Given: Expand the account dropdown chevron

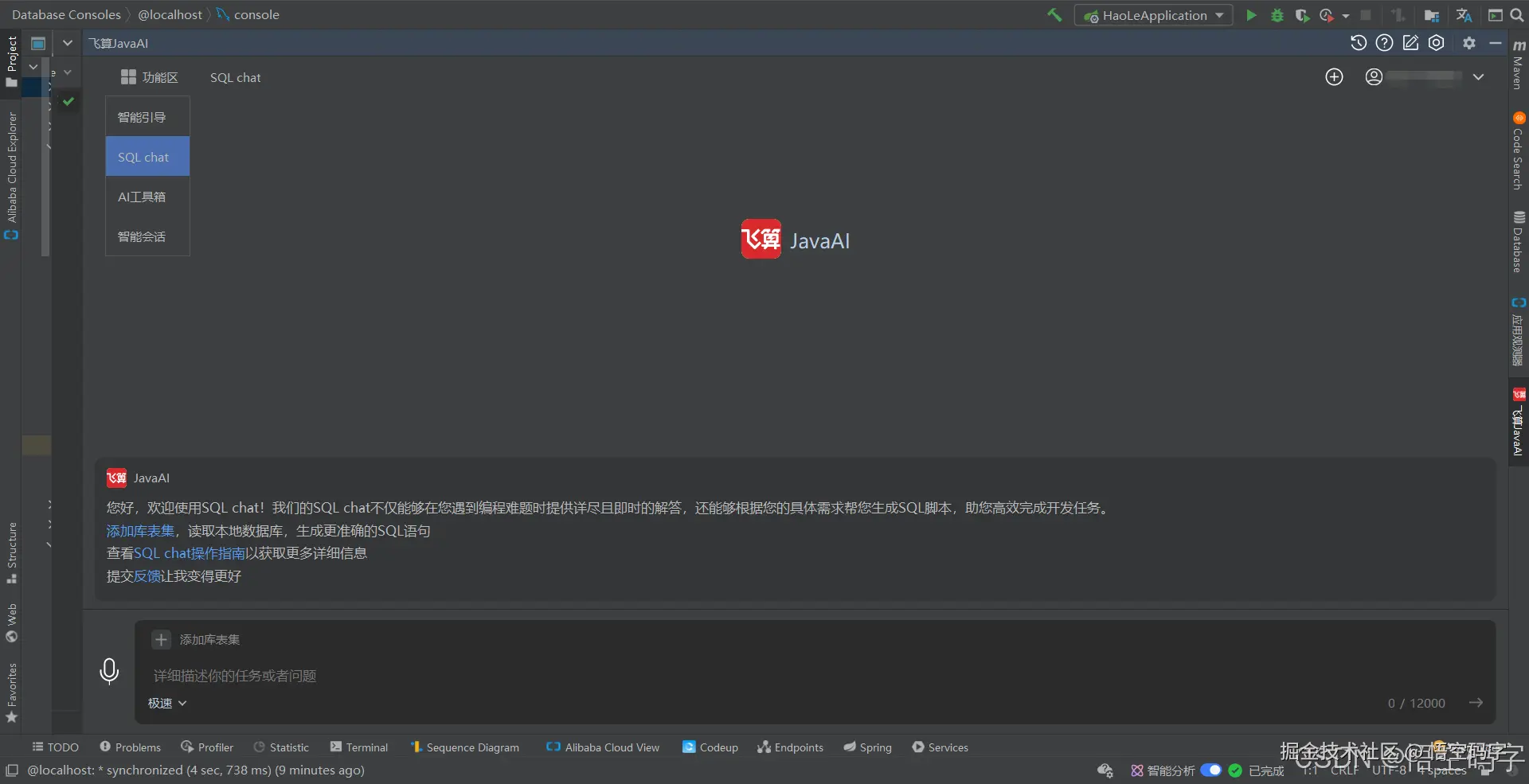Looking at the screenshot, I should pos(1478,77).
